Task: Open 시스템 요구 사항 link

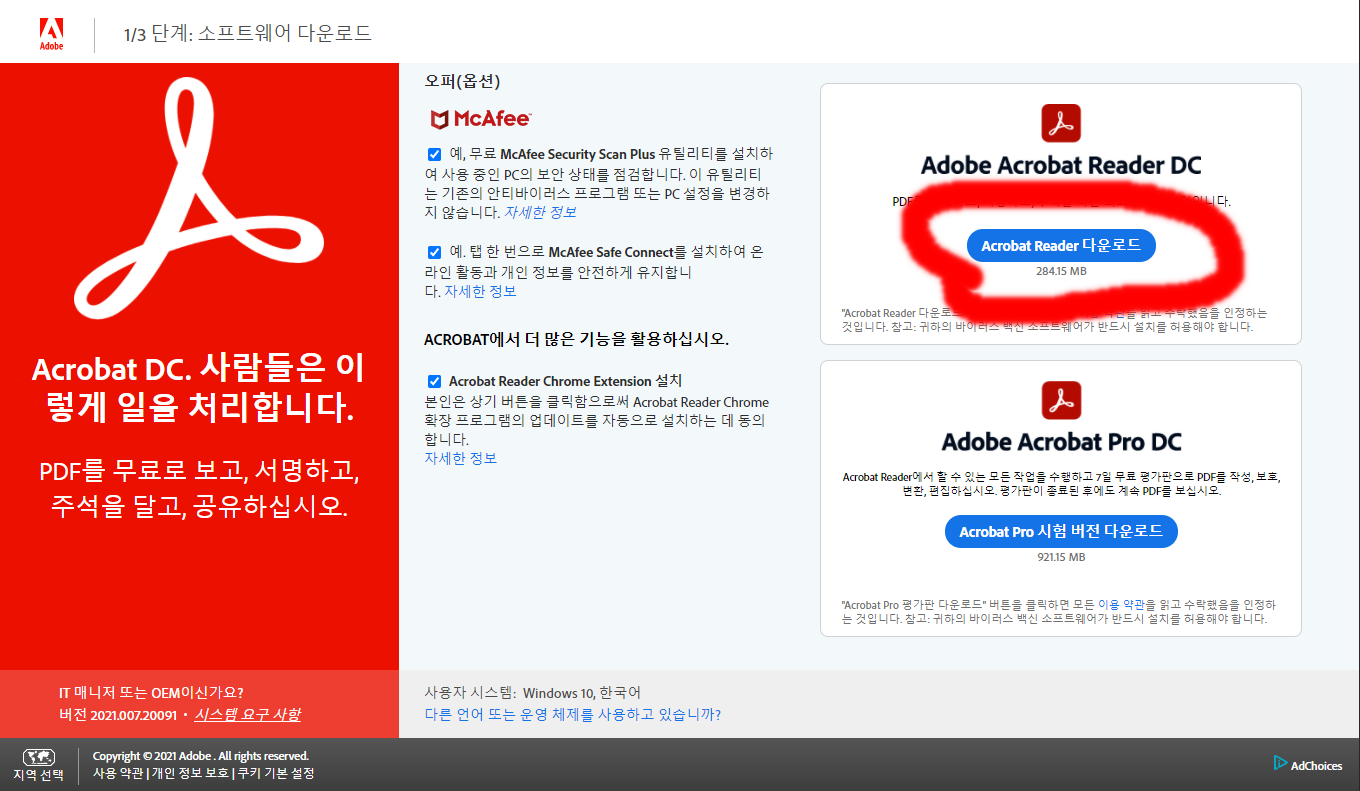Action: pos(247,714)
